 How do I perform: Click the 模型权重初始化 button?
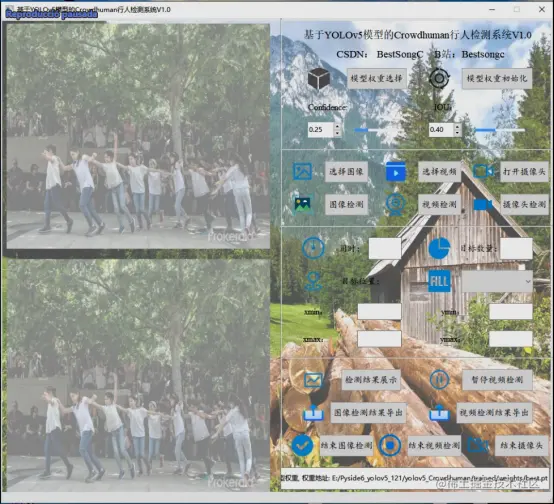(x=497, y=78)
